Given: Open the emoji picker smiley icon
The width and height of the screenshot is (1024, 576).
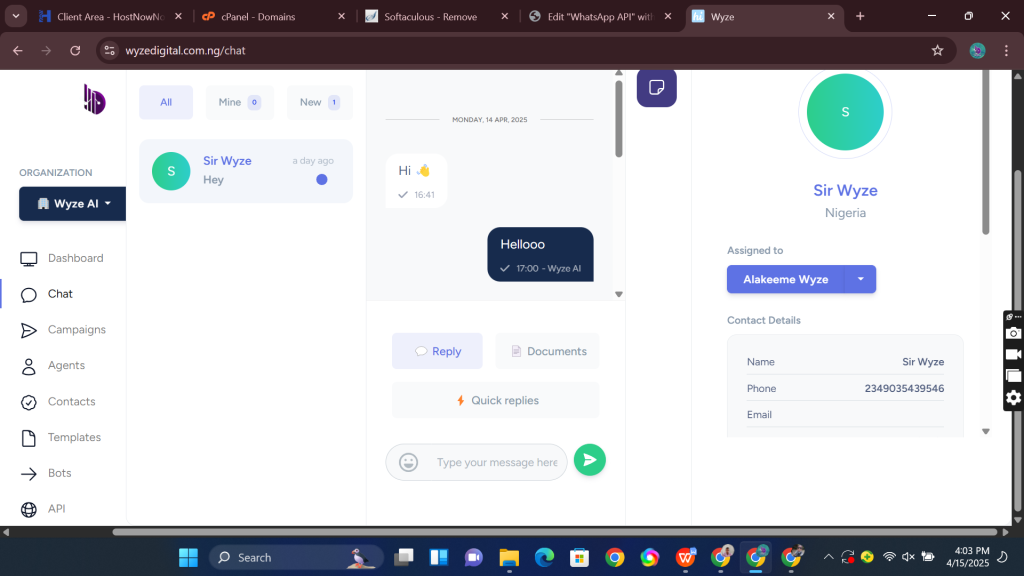Looking at the screenshot, I should 408,462.
